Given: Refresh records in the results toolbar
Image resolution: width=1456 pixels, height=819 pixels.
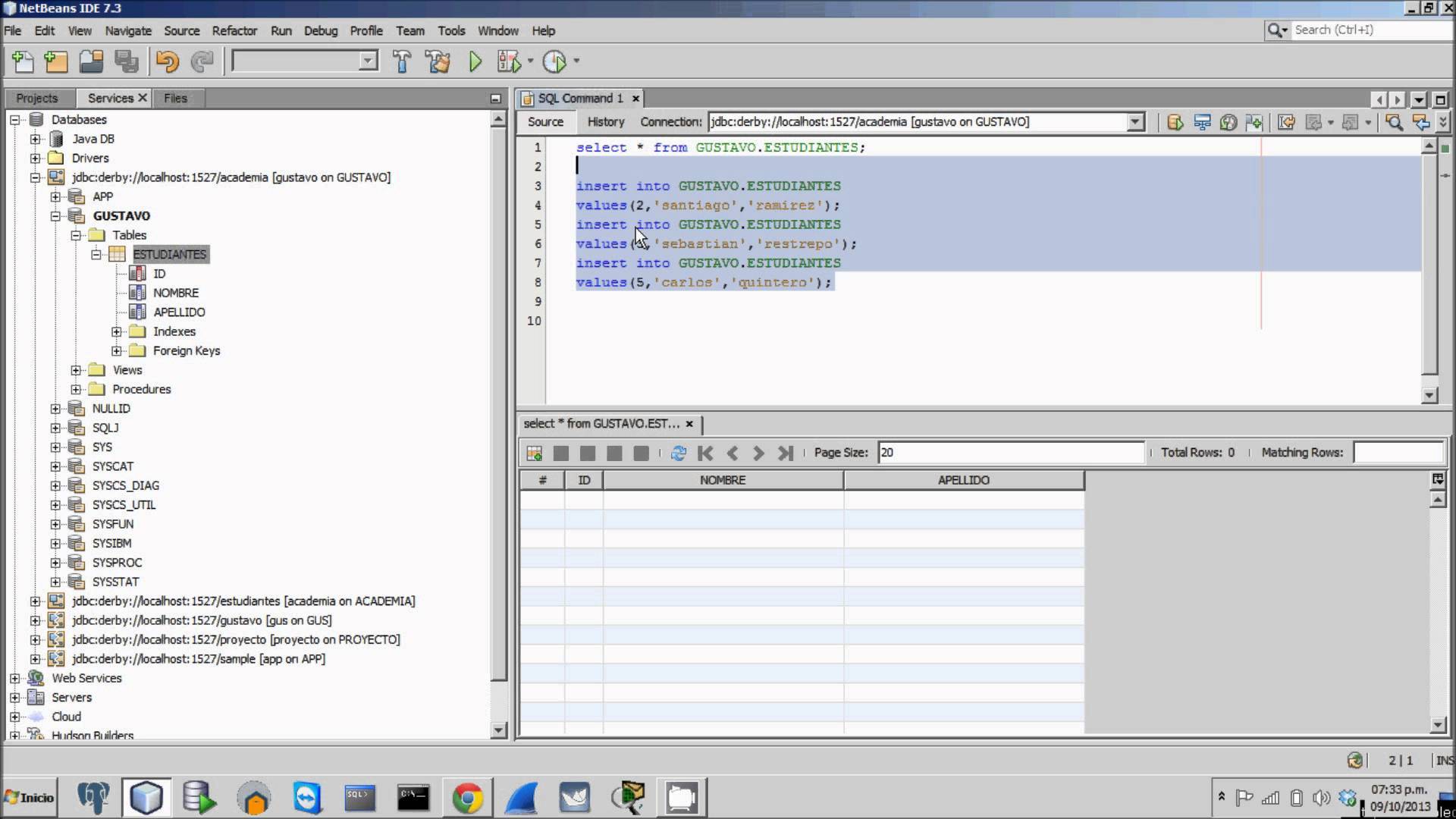Looking at the screenshot, I should pyautogui.click(x=679, y=453).
